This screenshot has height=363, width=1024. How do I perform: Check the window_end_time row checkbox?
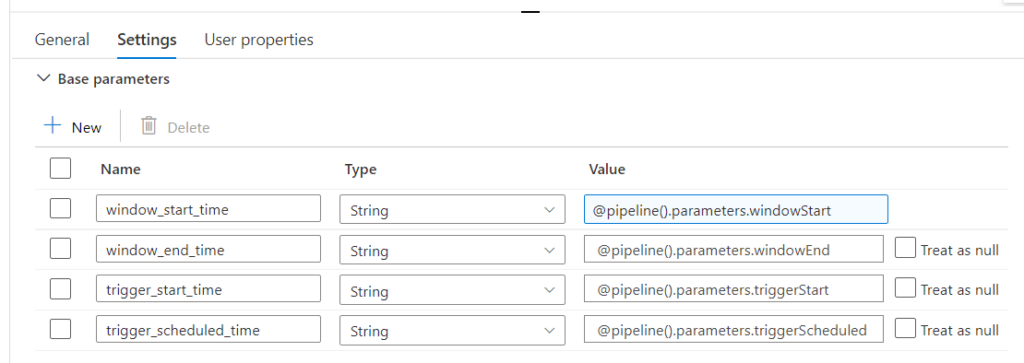point(60,249)
